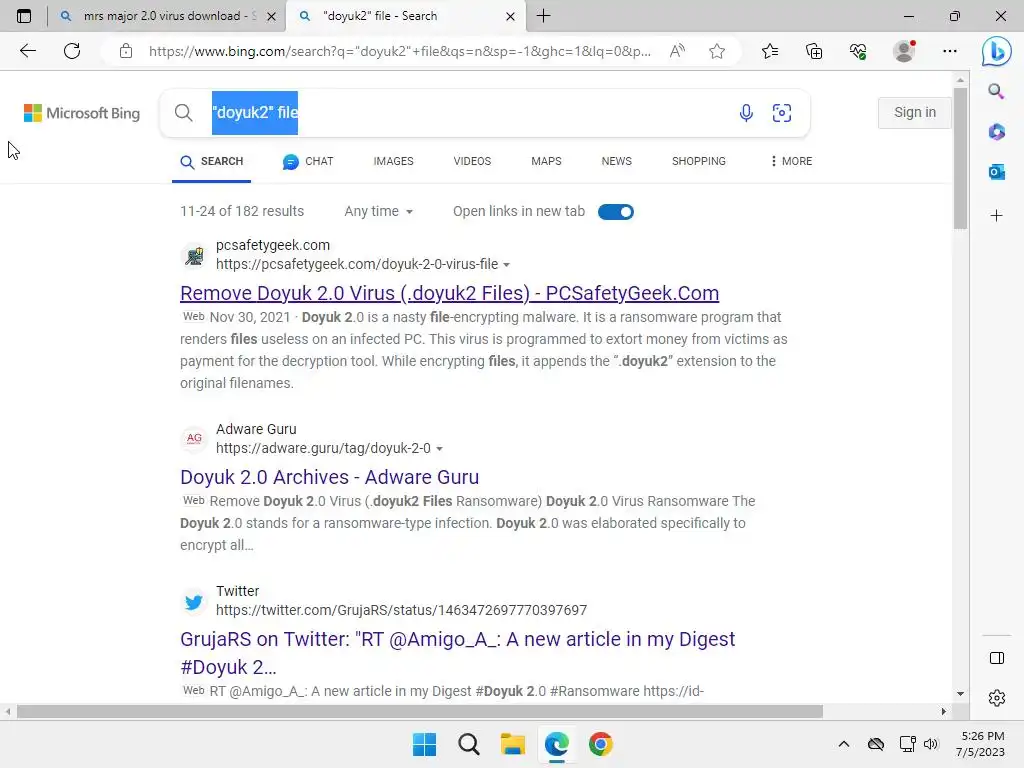1024x768 pixels.
Task: Click the "11-24 of 182 results" text
Action: point(242,212)
